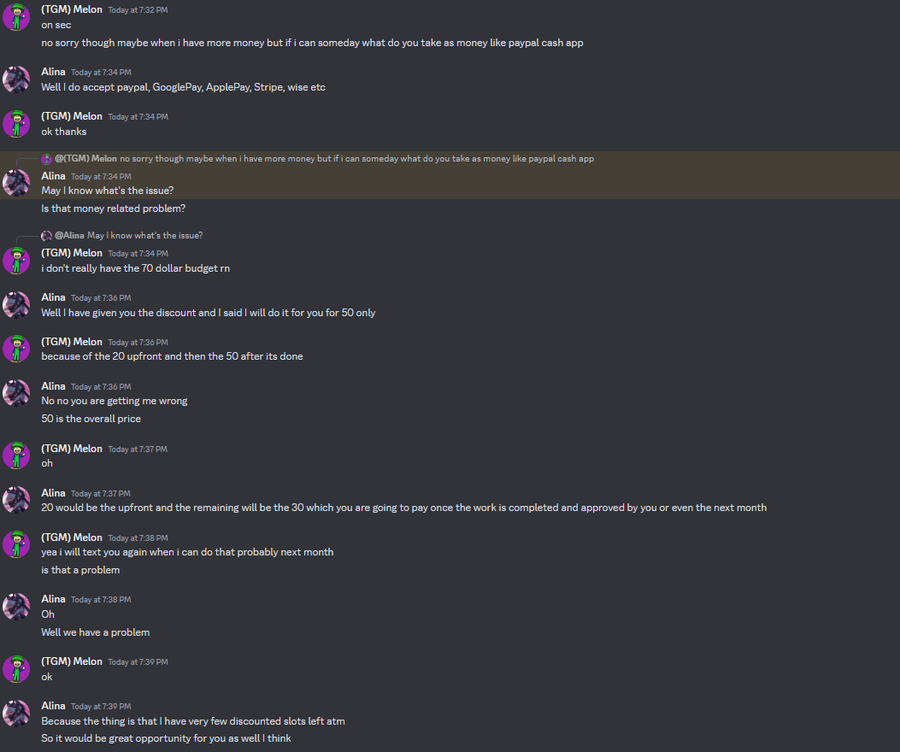Viewport: 900px width, 752px height.
Task: Click the message "Is that money related problem?"
Action: click(113, 208)
